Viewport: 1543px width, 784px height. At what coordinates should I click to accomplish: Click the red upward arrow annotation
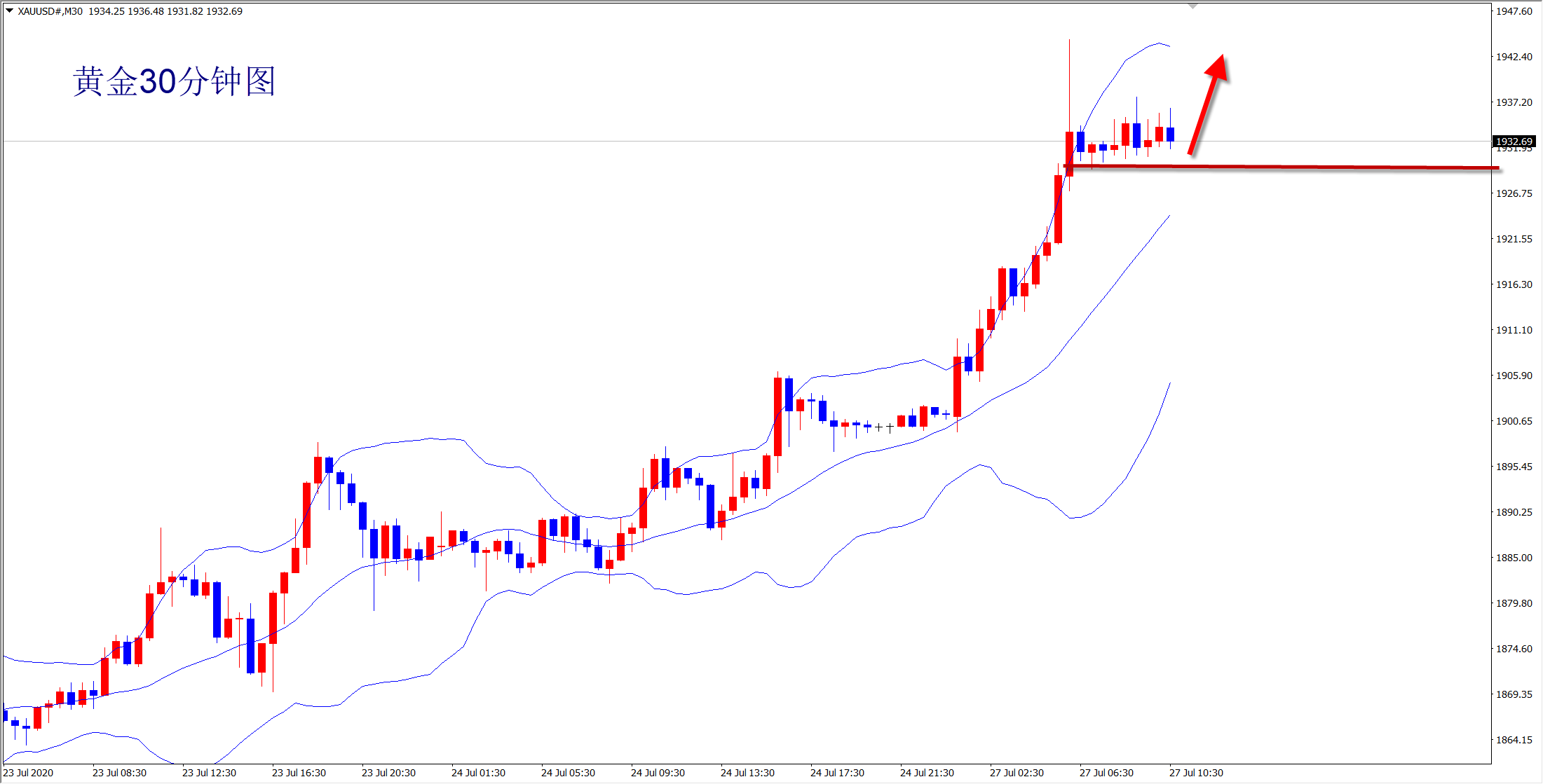pos(1208,104)
